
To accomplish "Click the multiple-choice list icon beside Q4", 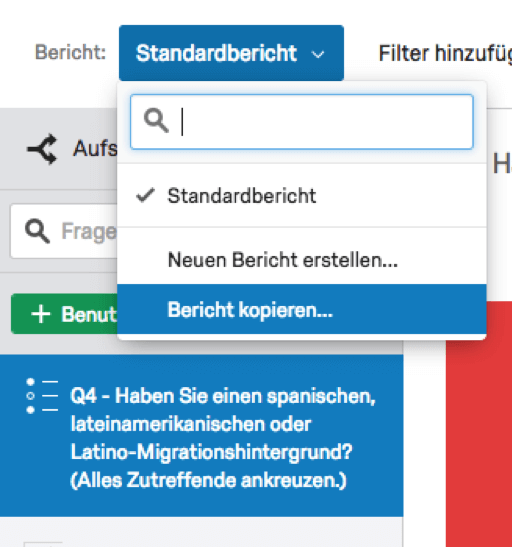I will click(42, 396).
